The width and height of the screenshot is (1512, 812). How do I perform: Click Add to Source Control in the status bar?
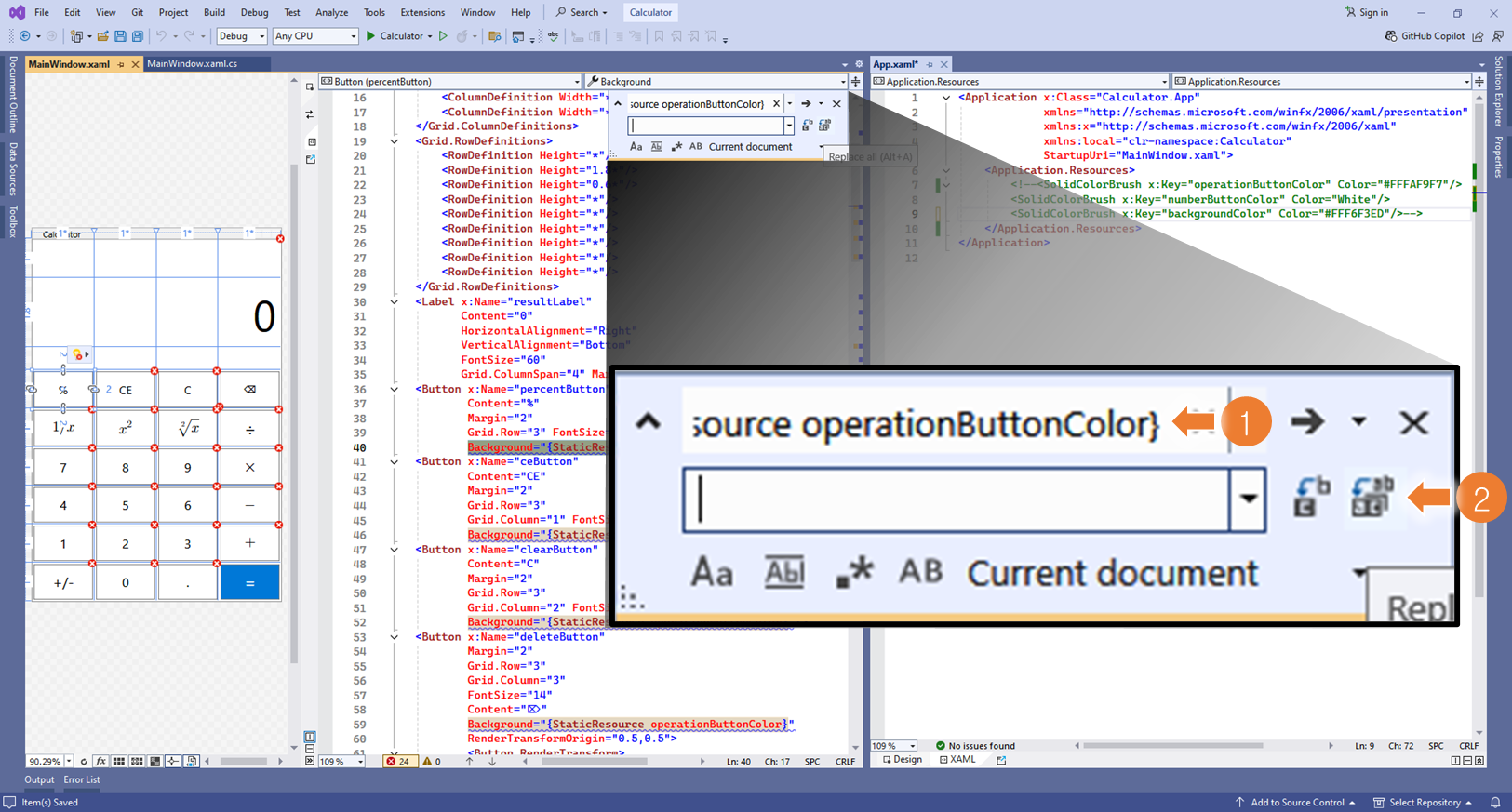pyautogui.click(x=1295, y=802)
